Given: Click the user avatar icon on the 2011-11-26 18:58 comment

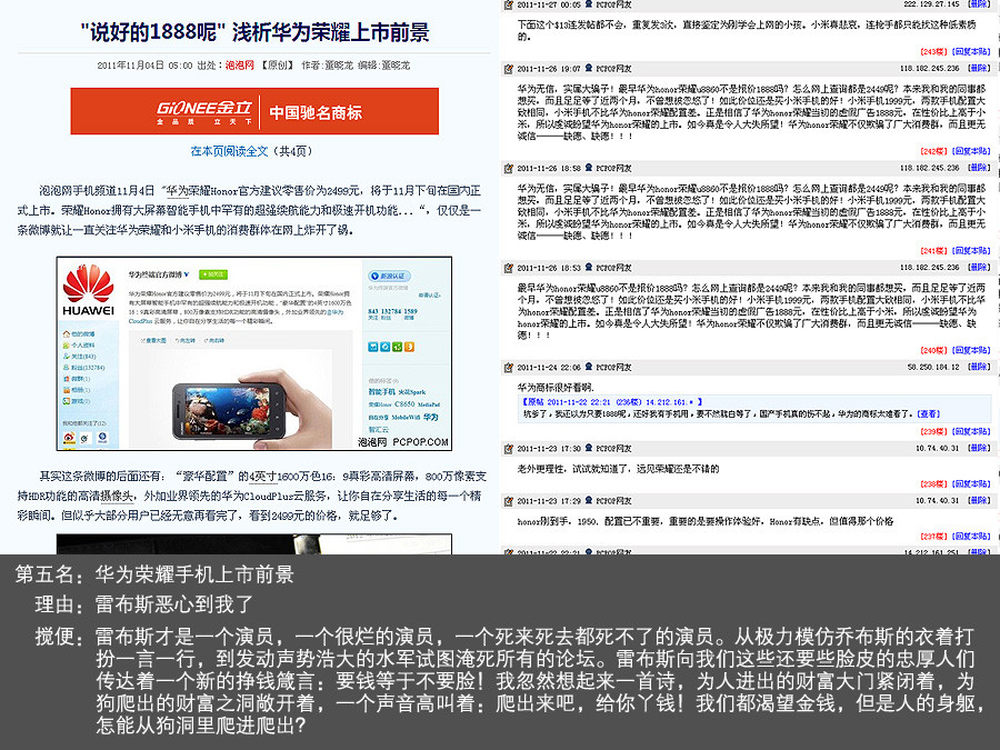Looking at the screenshot, I should (x=589, y=168).
